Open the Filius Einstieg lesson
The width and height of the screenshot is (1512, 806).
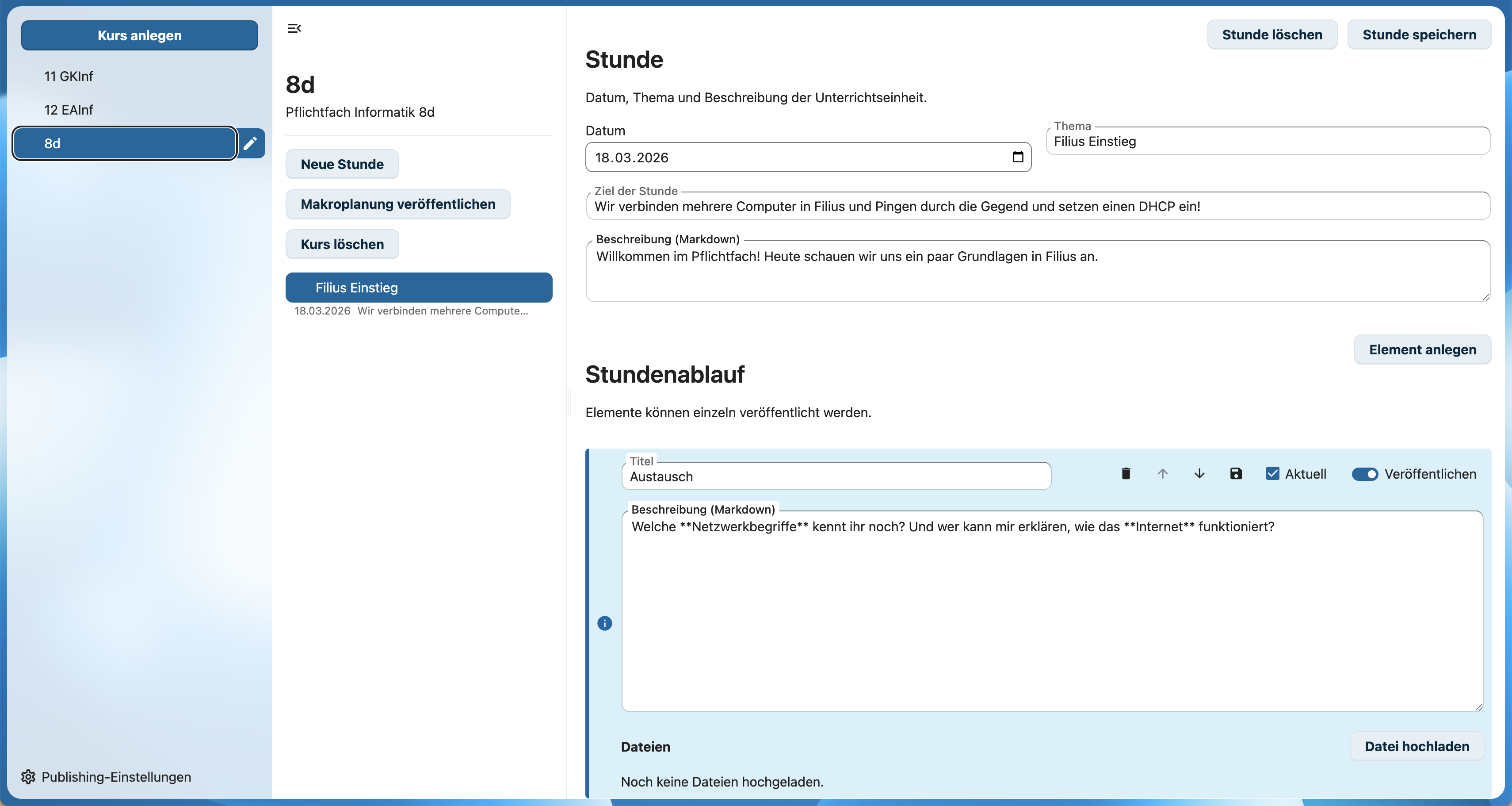419,287
